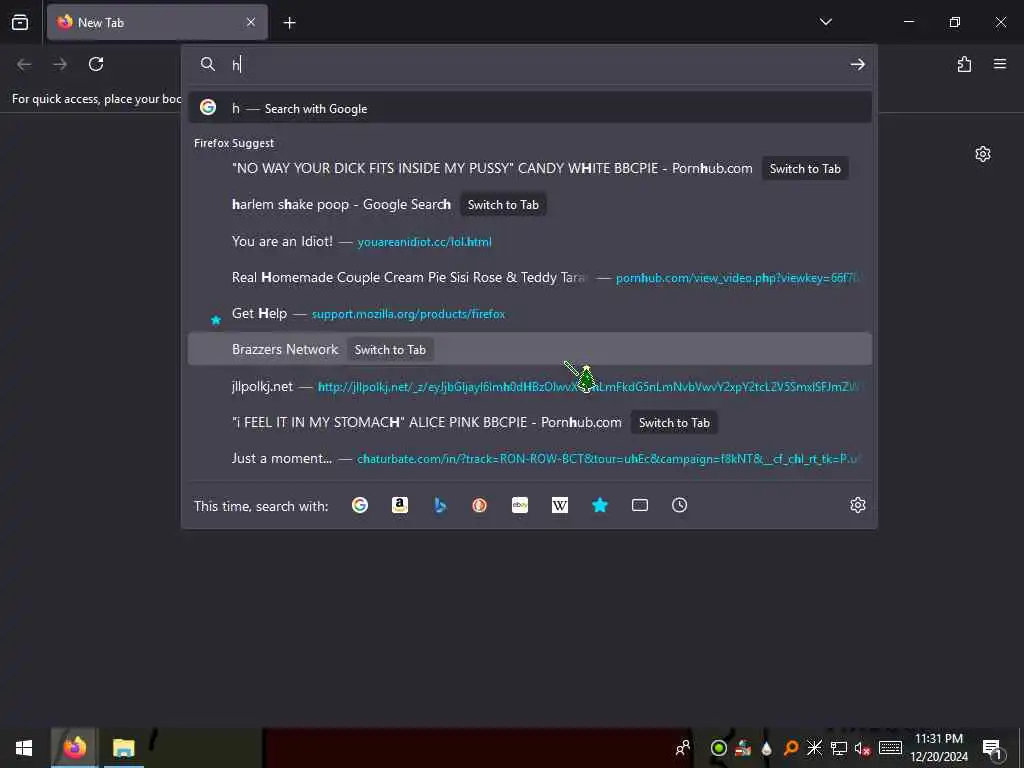
Task: Search this time with Amazon
Action: (400, 505)
